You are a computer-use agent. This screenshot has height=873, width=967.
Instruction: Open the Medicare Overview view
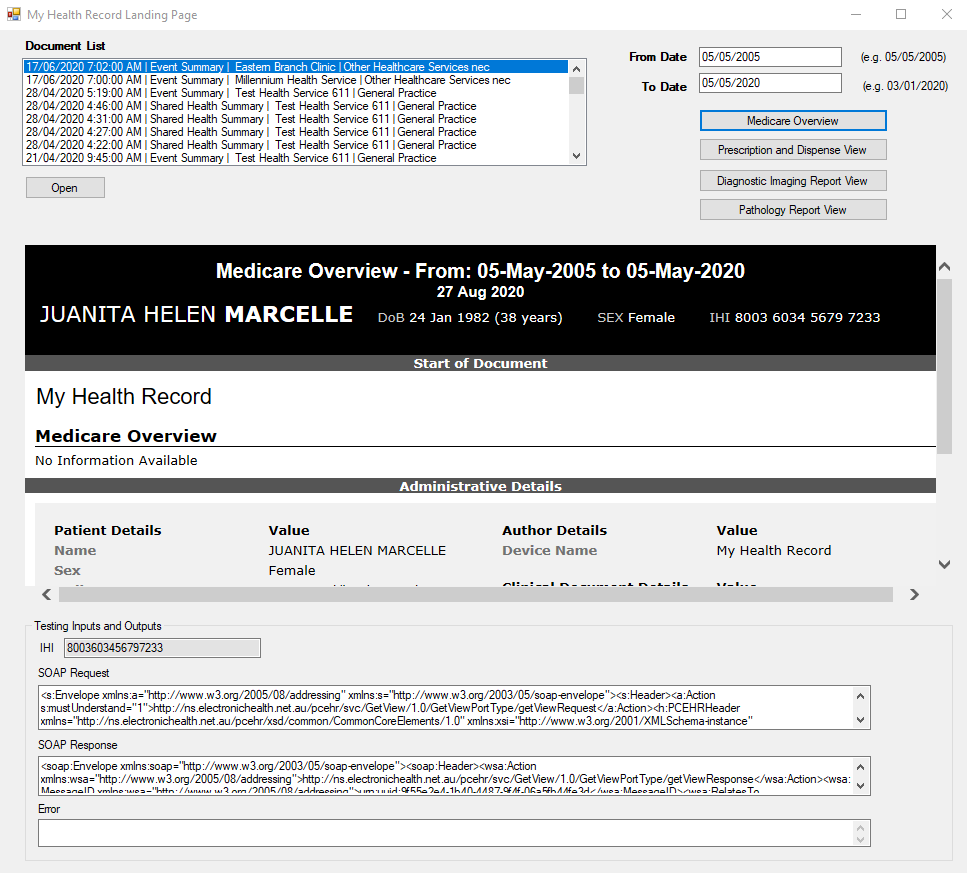click(792, 121)
